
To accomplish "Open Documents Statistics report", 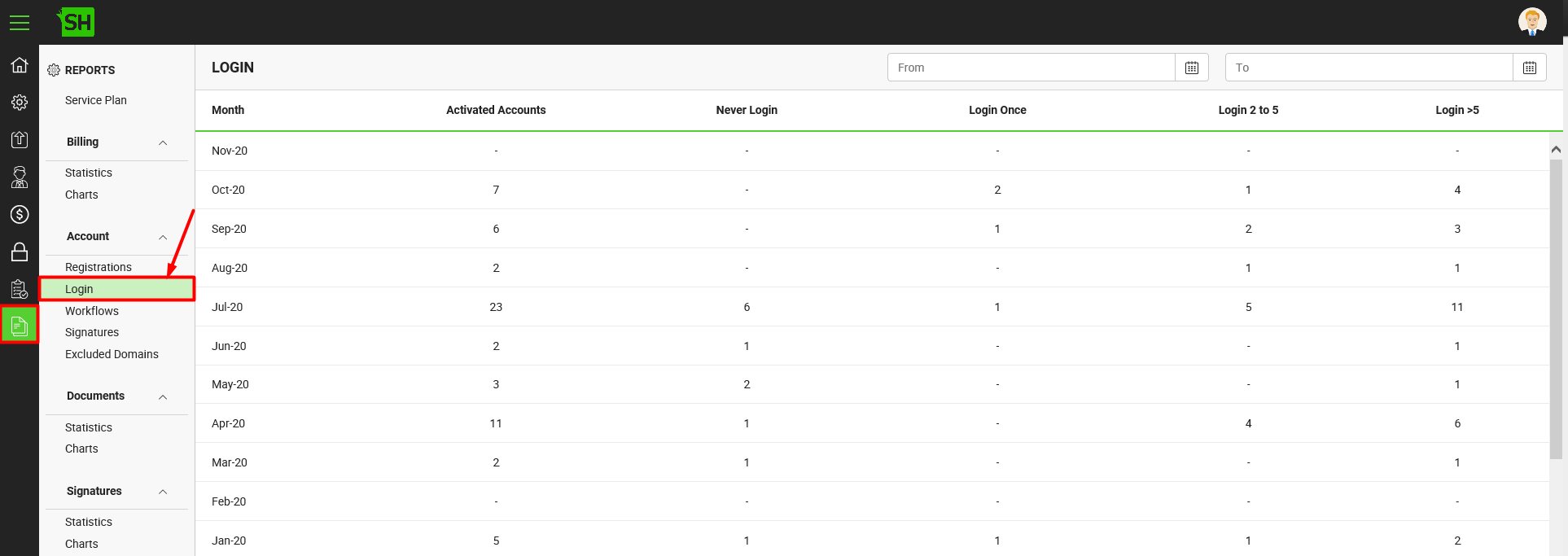I will tap(89, 427).
